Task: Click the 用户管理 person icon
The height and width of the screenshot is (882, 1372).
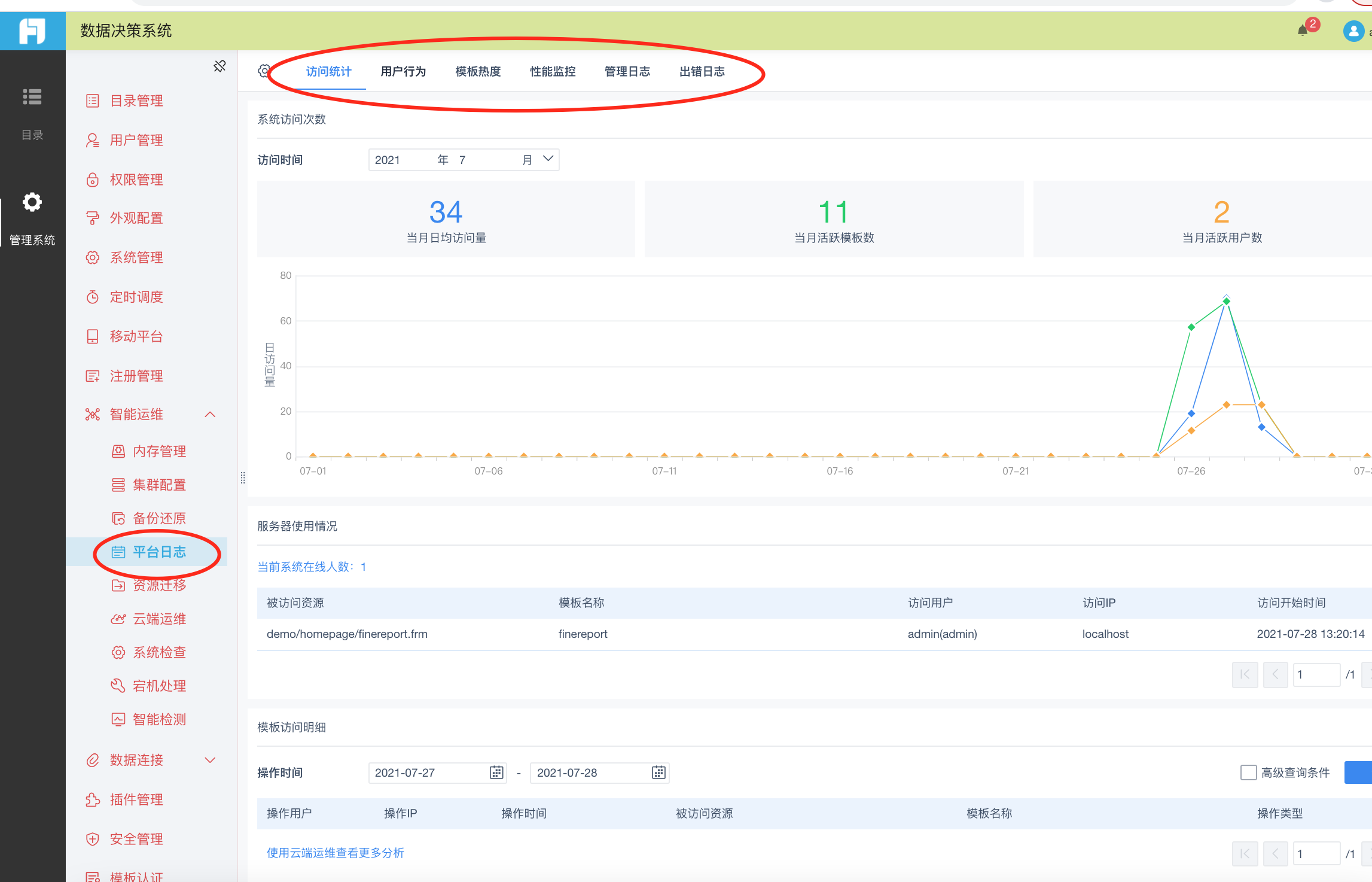Action: 93,140
